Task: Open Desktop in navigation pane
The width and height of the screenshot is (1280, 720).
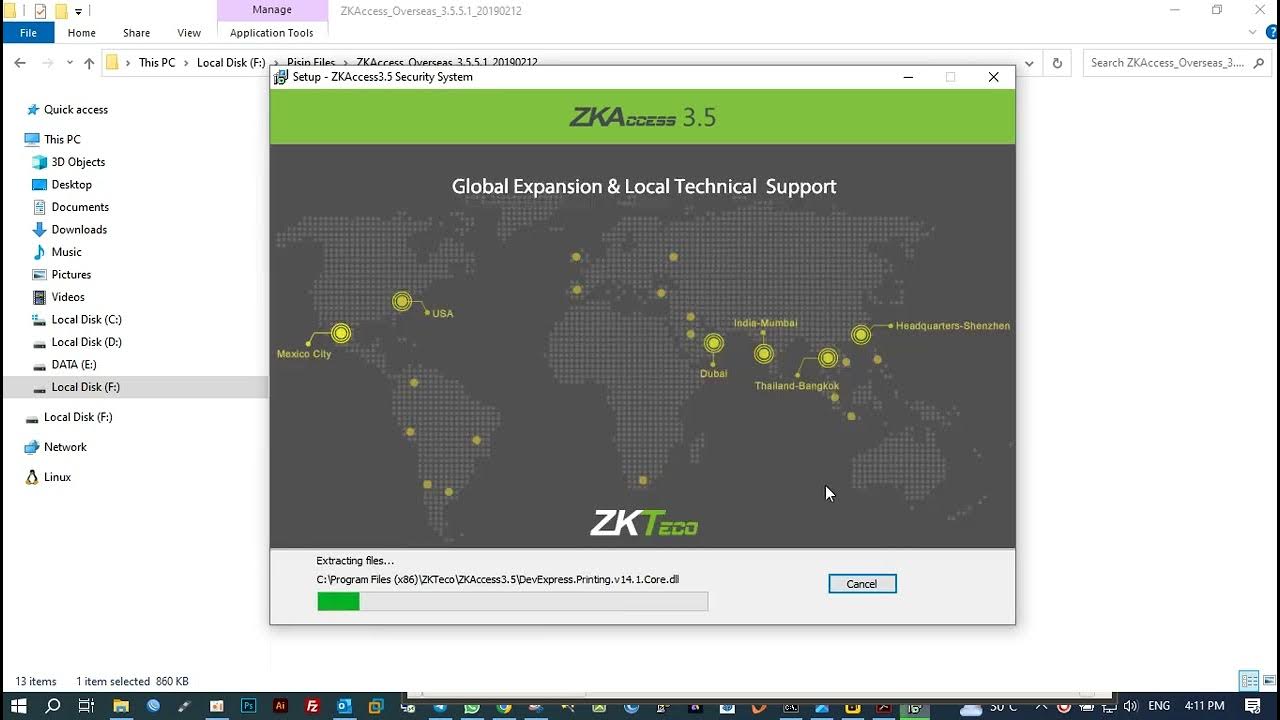Action: [71, 185]
